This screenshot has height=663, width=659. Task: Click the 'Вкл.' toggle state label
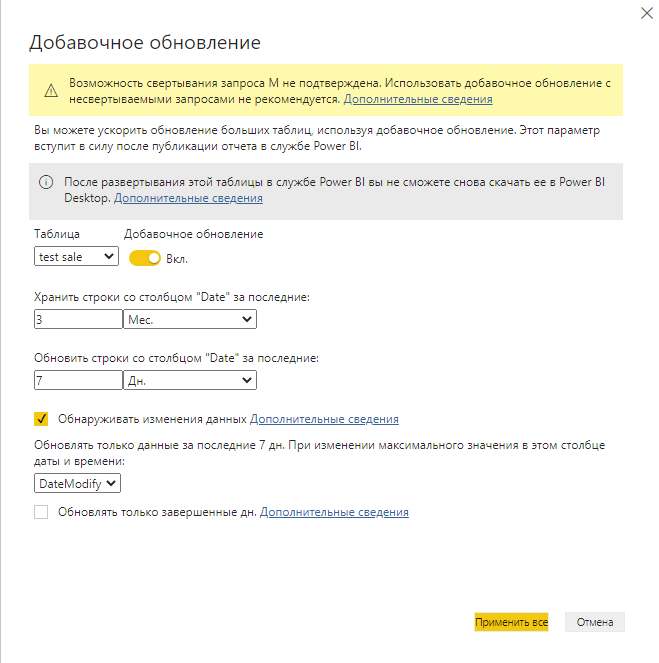[177, 259]
